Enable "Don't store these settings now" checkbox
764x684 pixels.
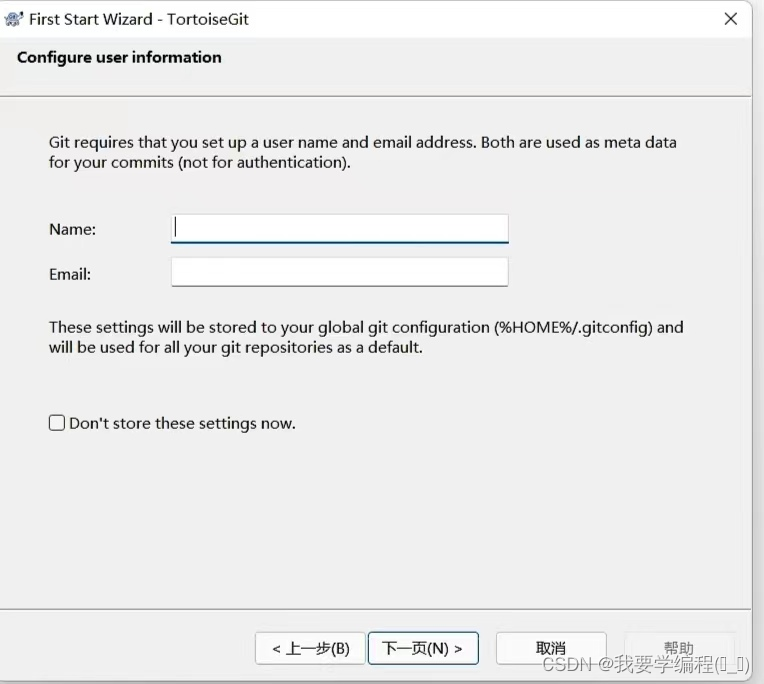[x=57, y=423]
